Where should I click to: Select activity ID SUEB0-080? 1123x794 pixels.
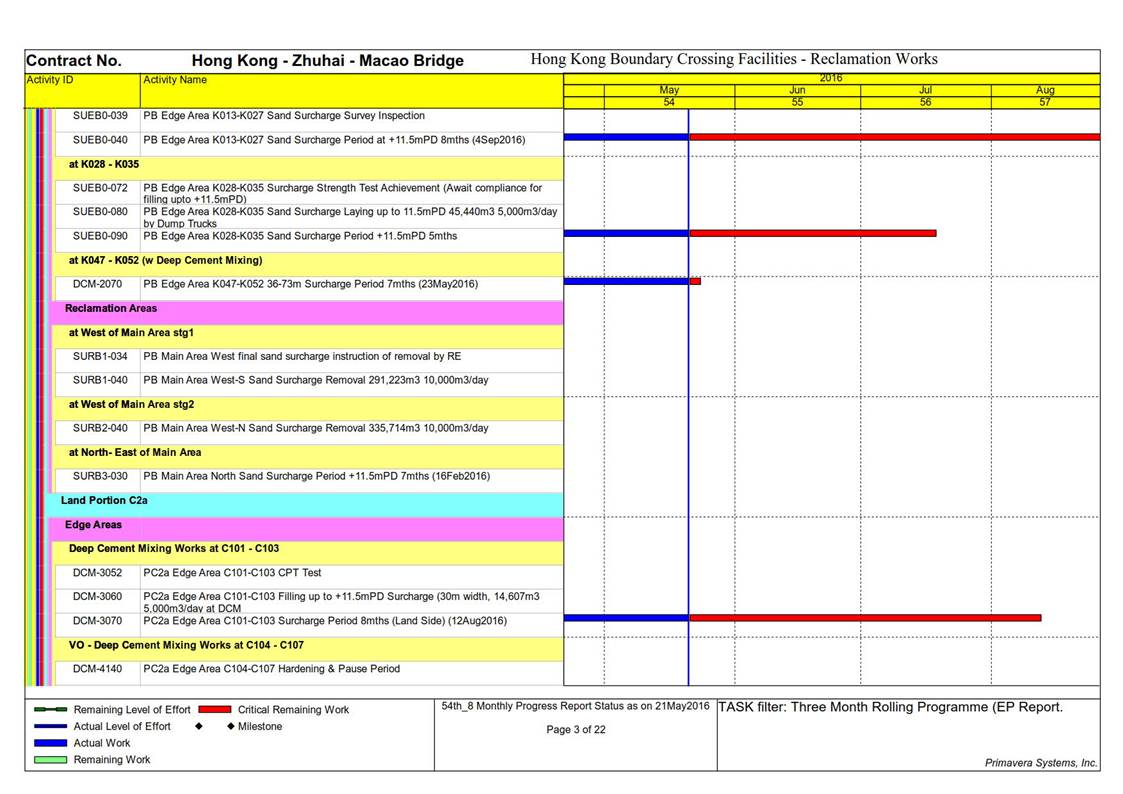coord(100,212)
